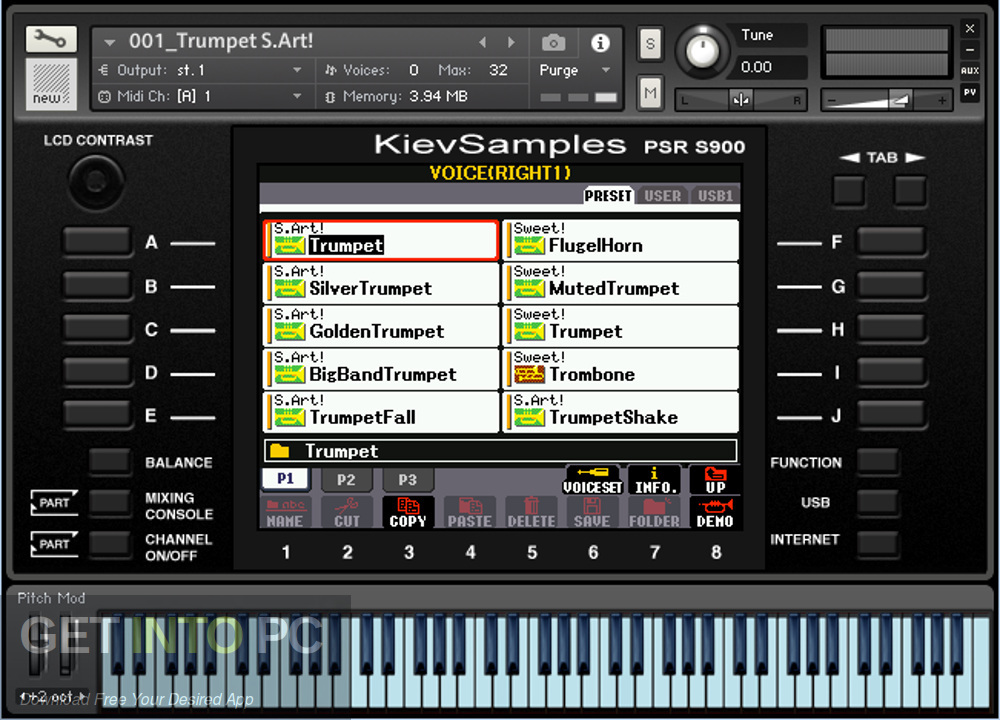The height and width of the screenshot is (720, 1000).
Task: Click the FOLDER icon on LCD
Action: [654, 513]
